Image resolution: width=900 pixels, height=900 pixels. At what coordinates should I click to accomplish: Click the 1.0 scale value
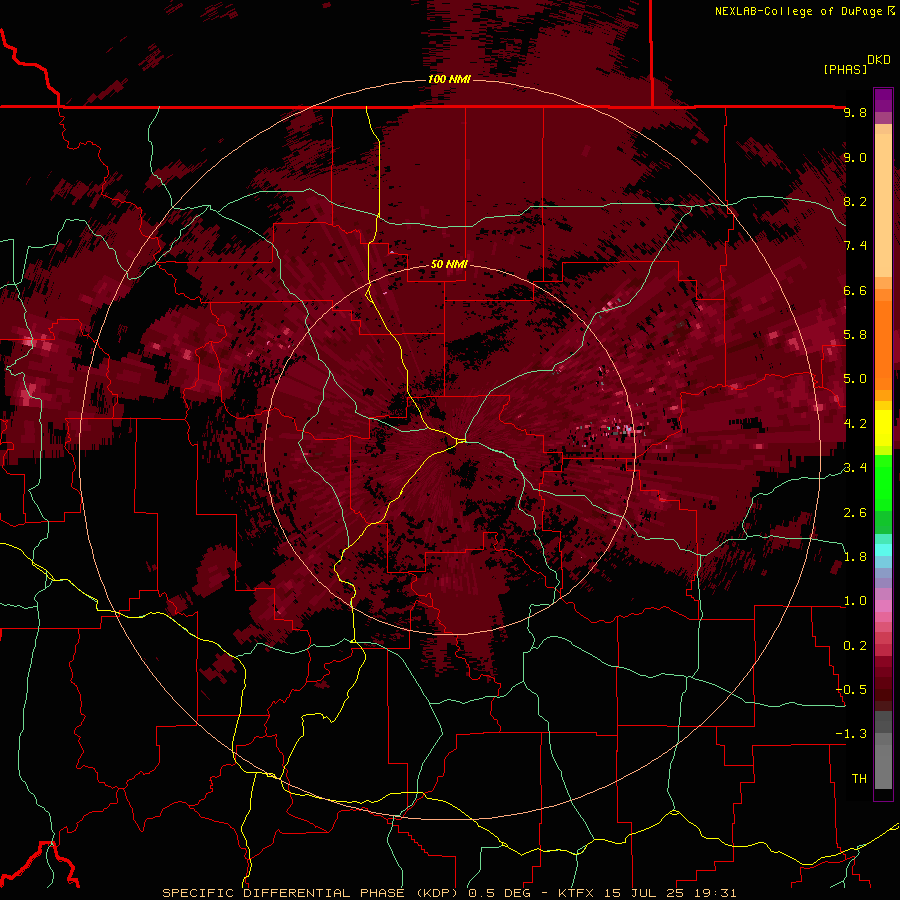pyautogui.click(x=855, y=601)
